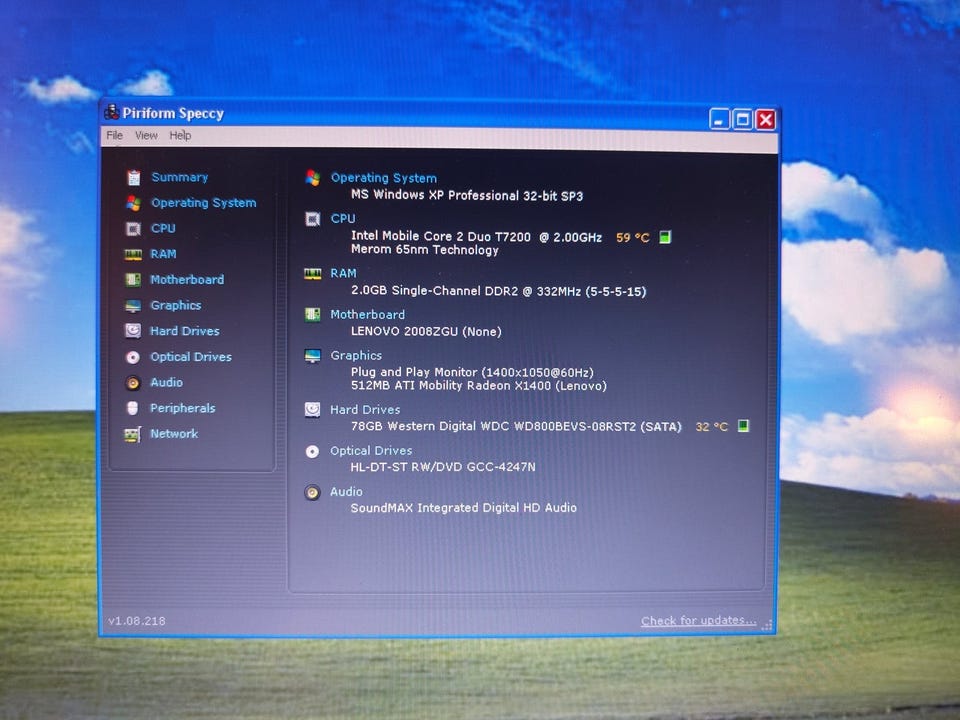Select Operating System in the sidebar

(203, 203)
